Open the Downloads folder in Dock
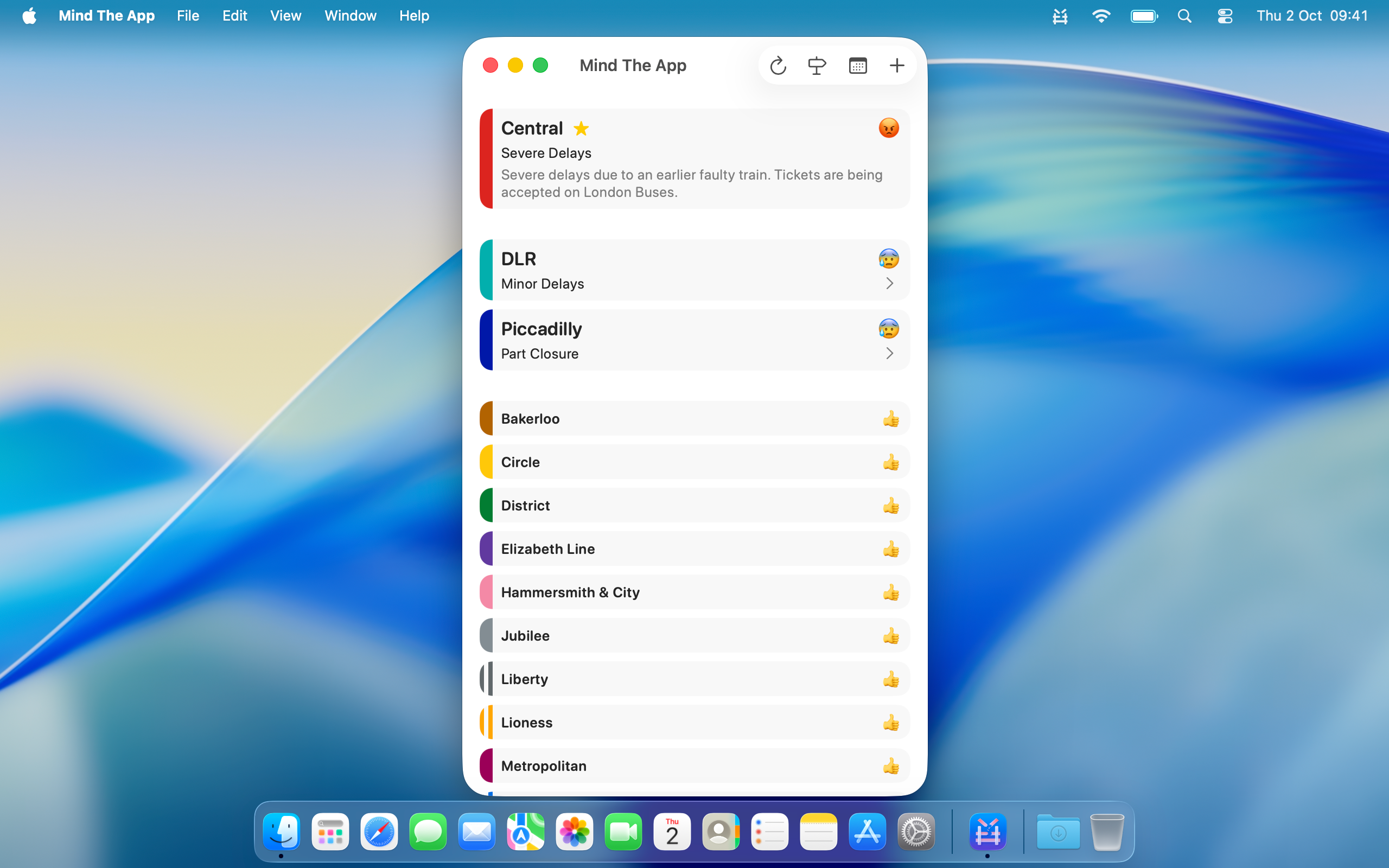1389x868 pixels. click(x=1058, y=831)
